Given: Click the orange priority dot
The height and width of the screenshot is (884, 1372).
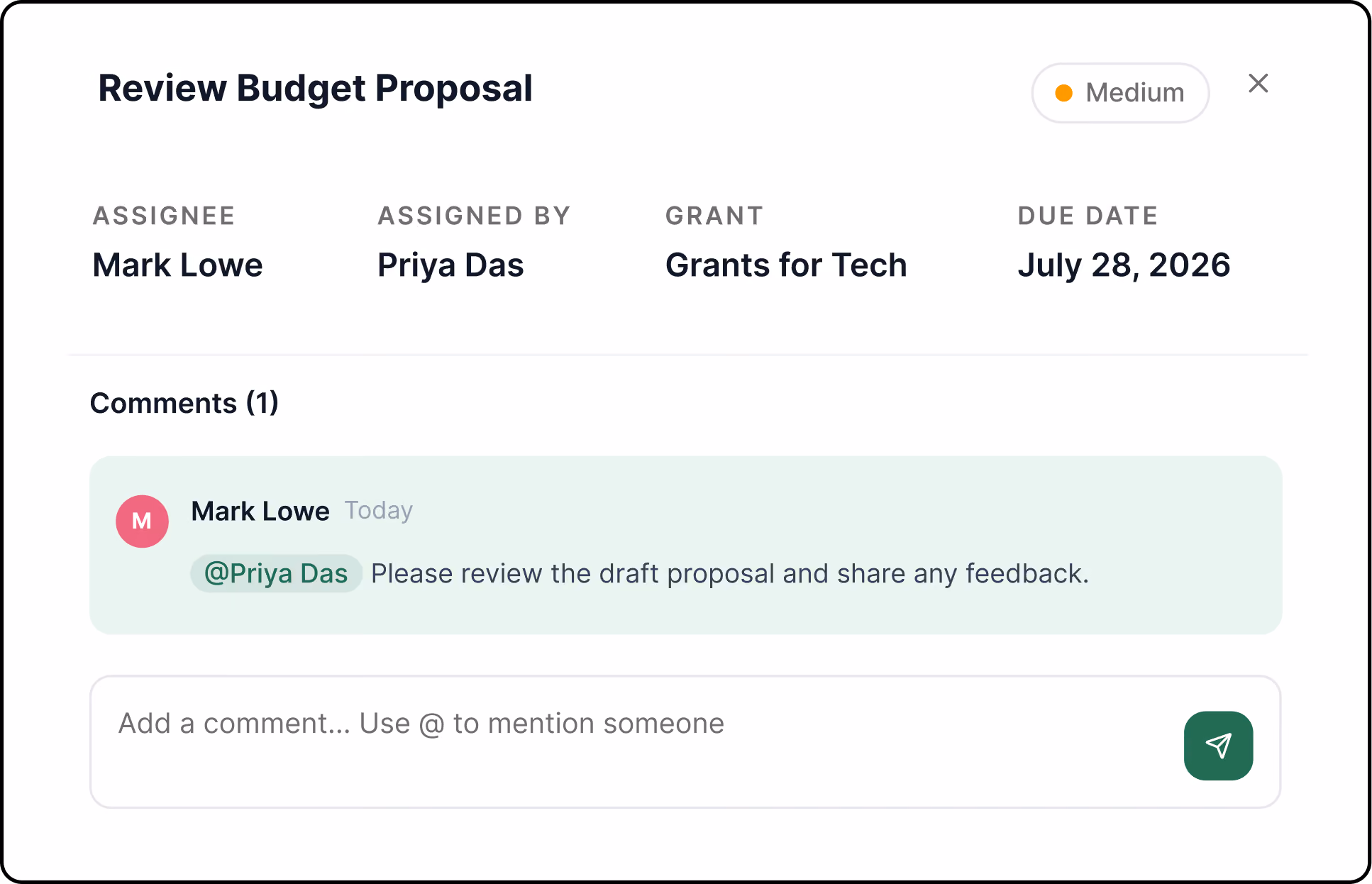Looking at the screenshot, I should point(1063,93).
